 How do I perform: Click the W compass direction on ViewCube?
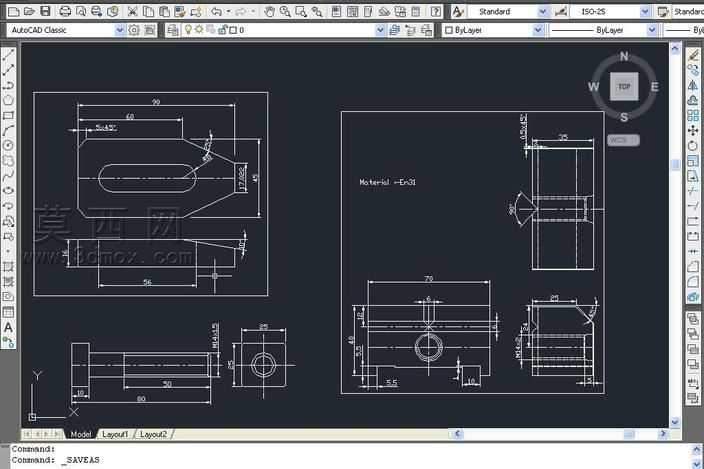click(x=594, y=87)
